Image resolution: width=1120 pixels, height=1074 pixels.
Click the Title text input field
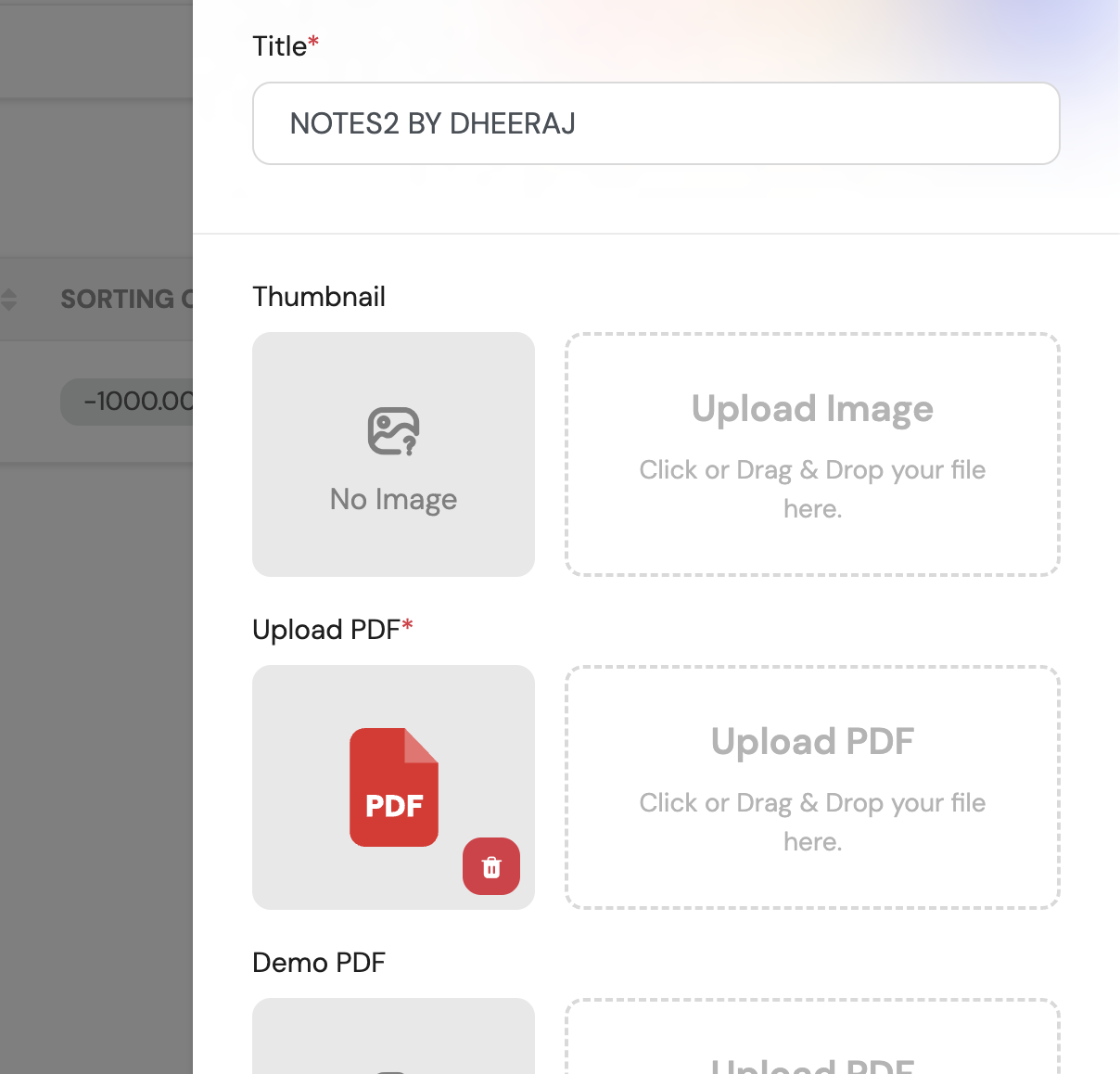point(655,123)
